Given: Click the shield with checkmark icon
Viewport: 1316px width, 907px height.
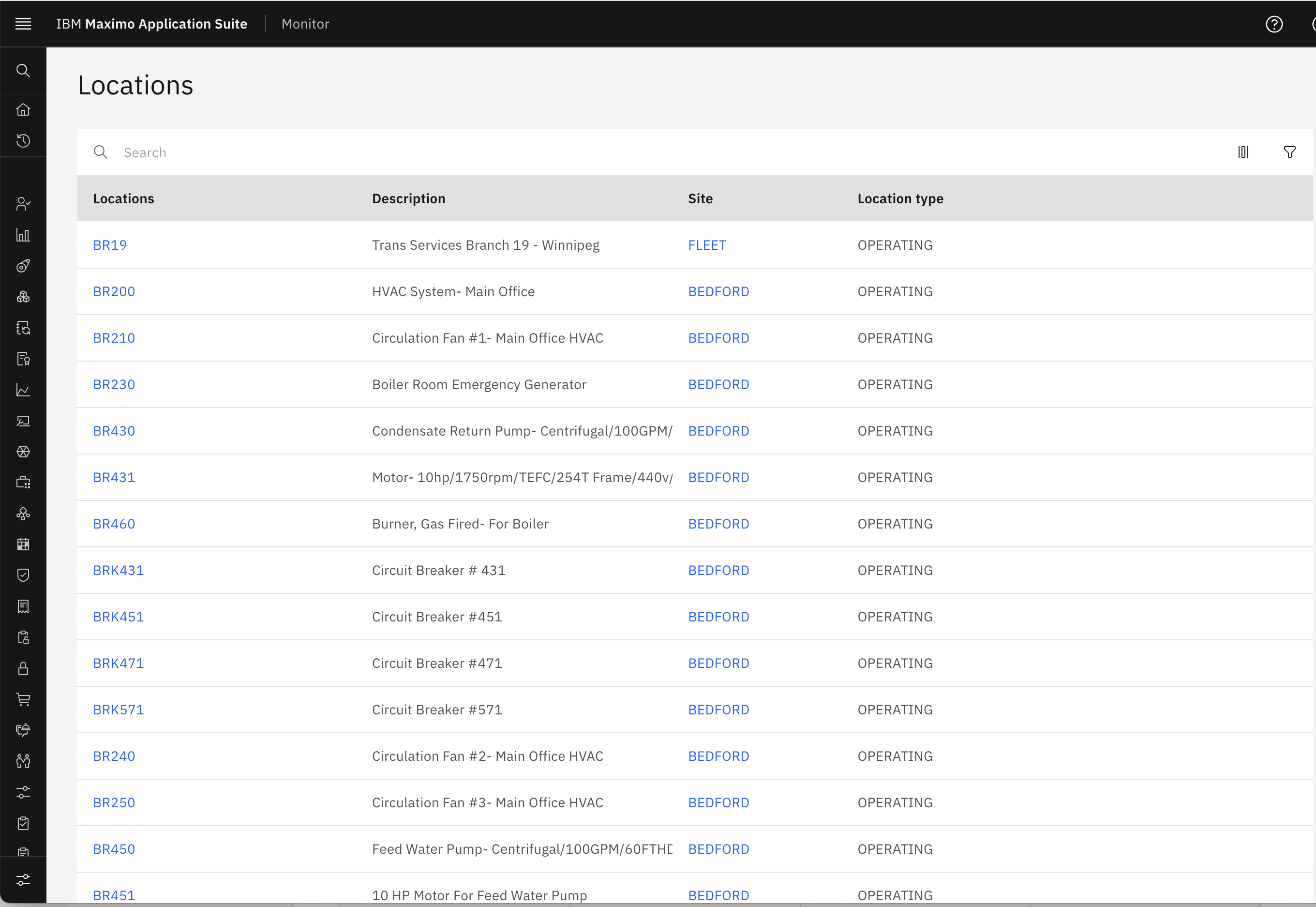Looking at the screenshot, I should [x=23, y=575].
